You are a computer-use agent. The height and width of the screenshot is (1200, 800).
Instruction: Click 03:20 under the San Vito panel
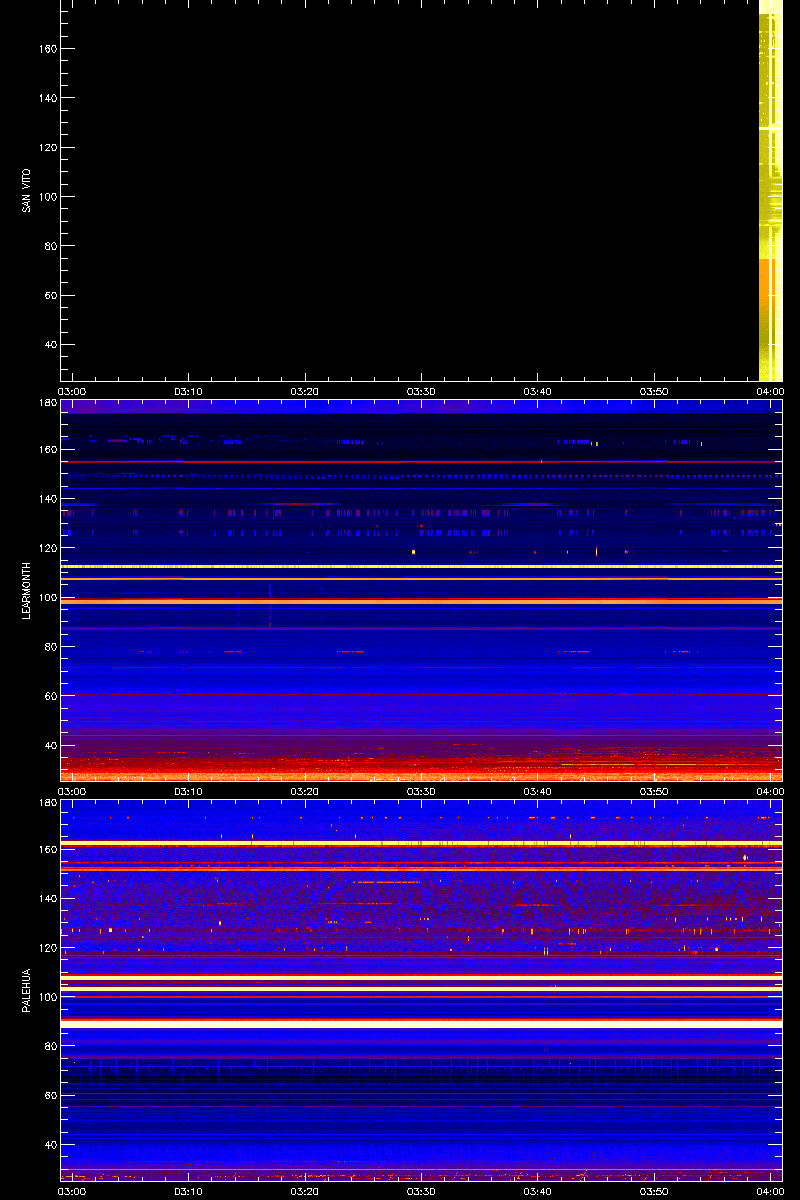click(305, 391)
